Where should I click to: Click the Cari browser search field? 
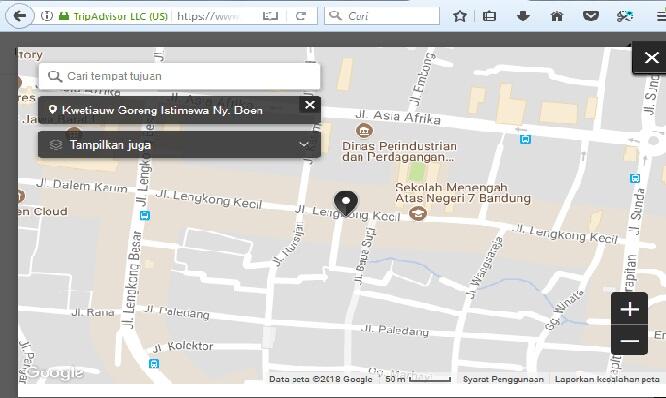(382, 16)
